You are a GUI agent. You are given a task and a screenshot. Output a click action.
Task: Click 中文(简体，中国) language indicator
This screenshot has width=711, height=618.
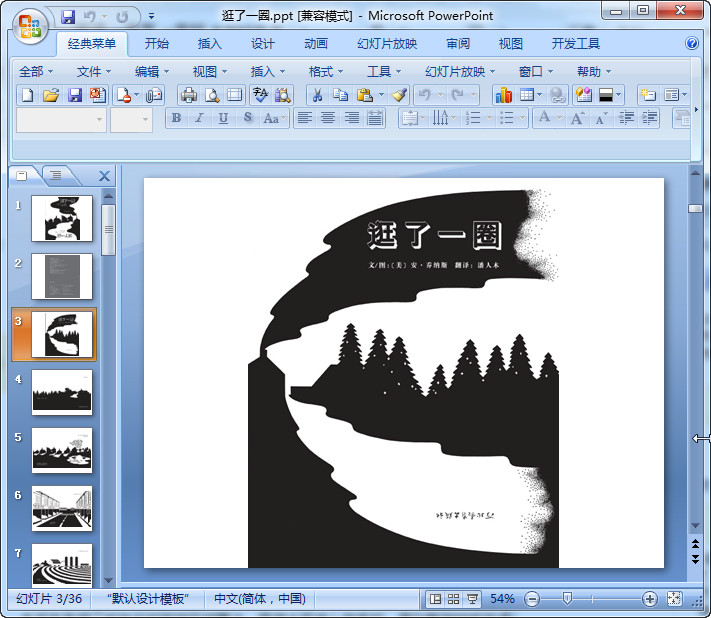click(x=260, y=599)
